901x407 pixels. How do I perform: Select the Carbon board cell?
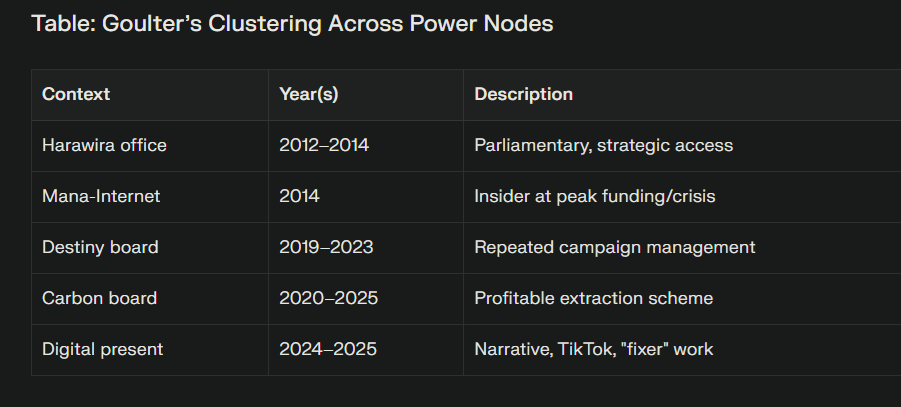(99, 298)
